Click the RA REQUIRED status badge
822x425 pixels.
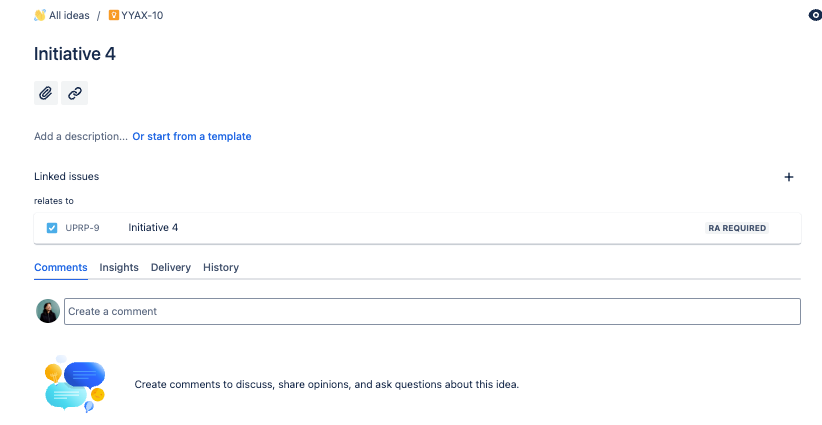(737, 228)
